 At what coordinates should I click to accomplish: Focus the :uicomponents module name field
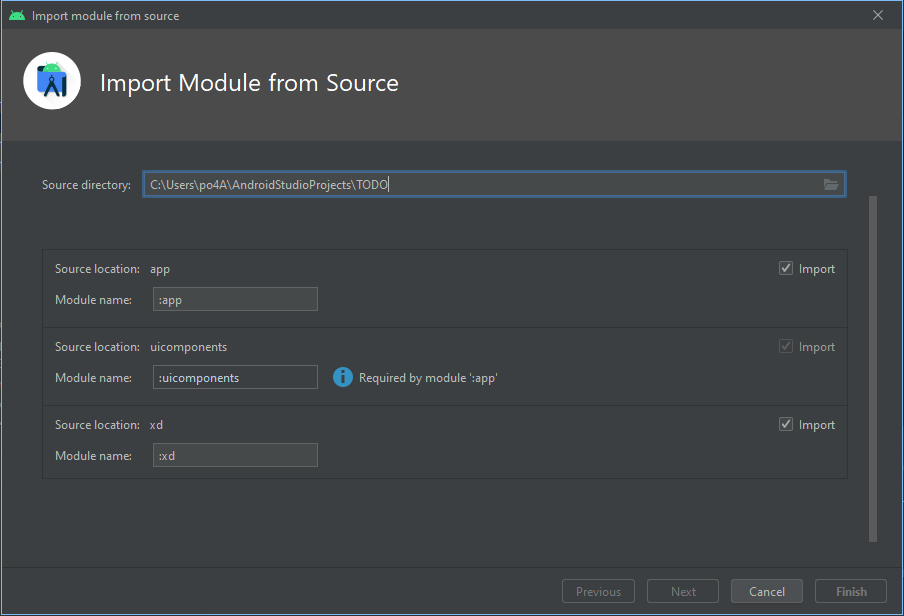tap(236, 378)
